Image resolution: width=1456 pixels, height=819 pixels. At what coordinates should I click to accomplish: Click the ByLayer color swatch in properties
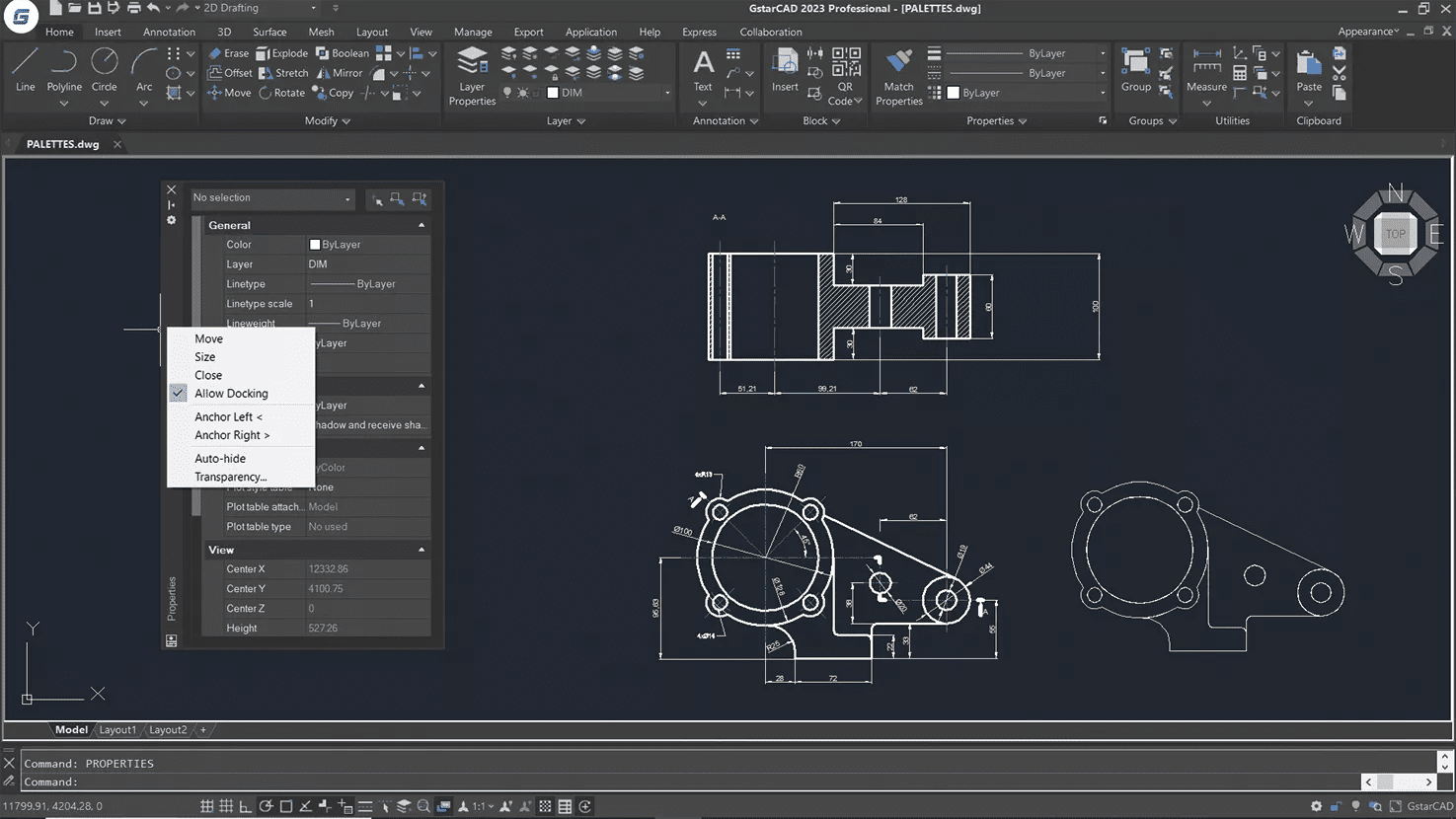click(315, 245)
